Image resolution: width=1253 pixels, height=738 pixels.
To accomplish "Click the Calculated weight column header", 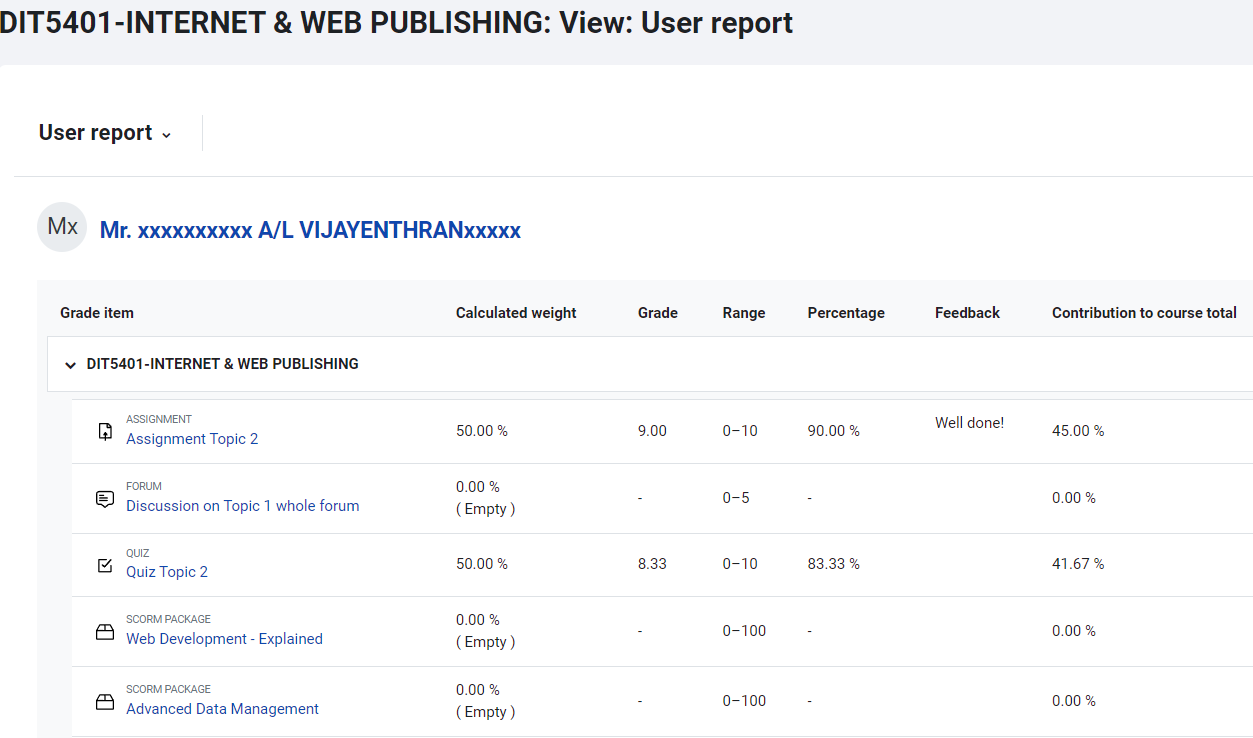I will coord(516,313).
